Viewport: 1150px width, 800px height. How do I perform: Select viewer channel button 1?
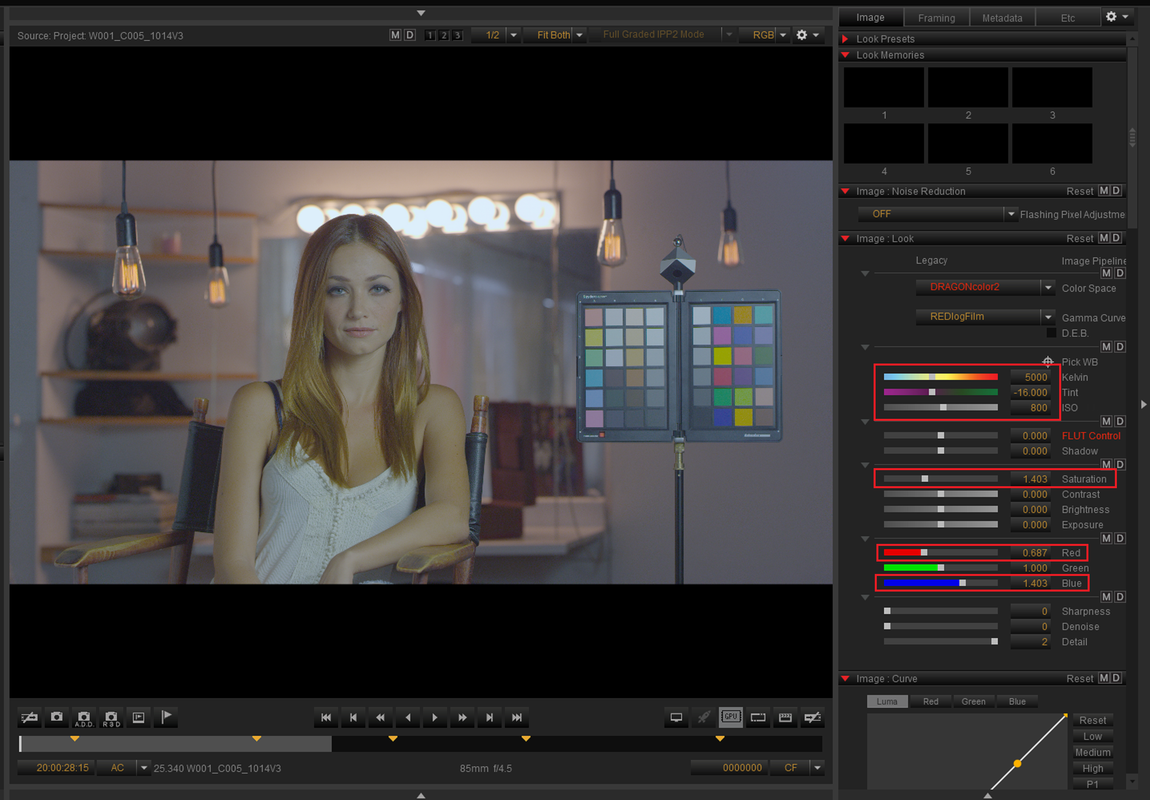coord(430,35)
